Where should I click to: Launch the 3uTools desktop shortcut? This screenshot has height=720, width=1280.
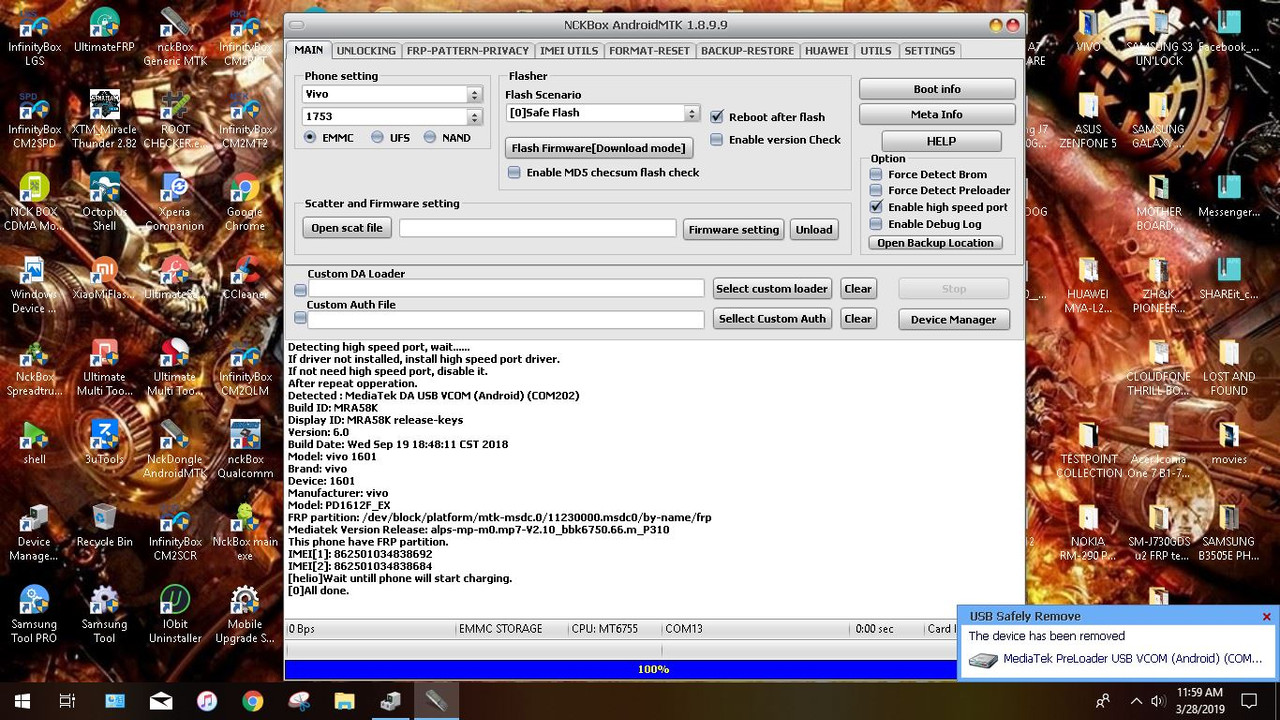pos(104,442)
